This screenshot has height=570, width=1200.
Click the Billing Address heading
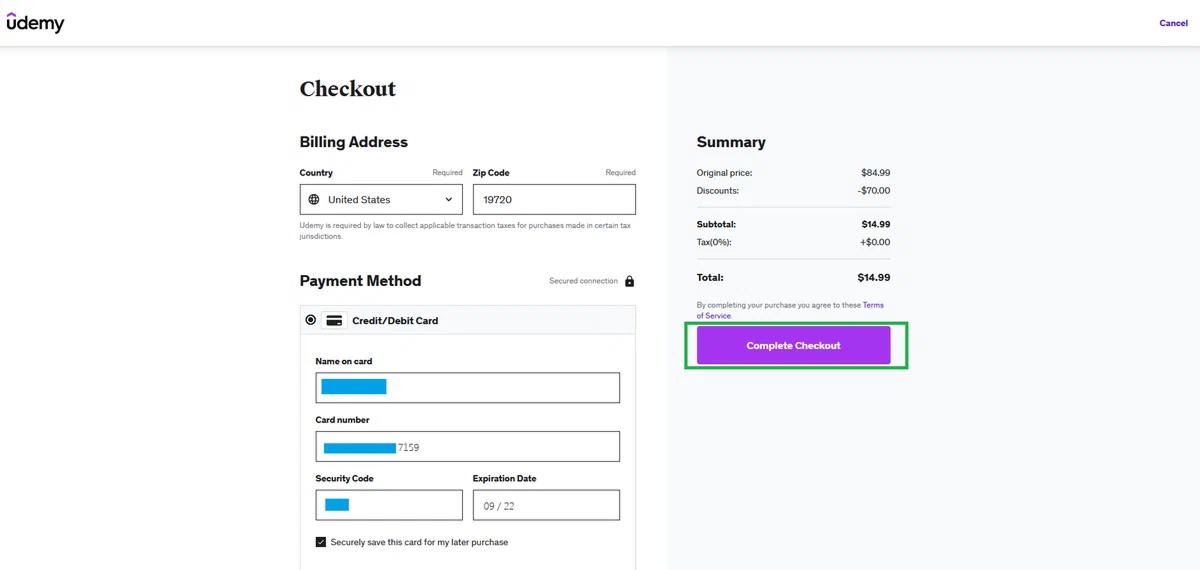[x=354, y=142]
